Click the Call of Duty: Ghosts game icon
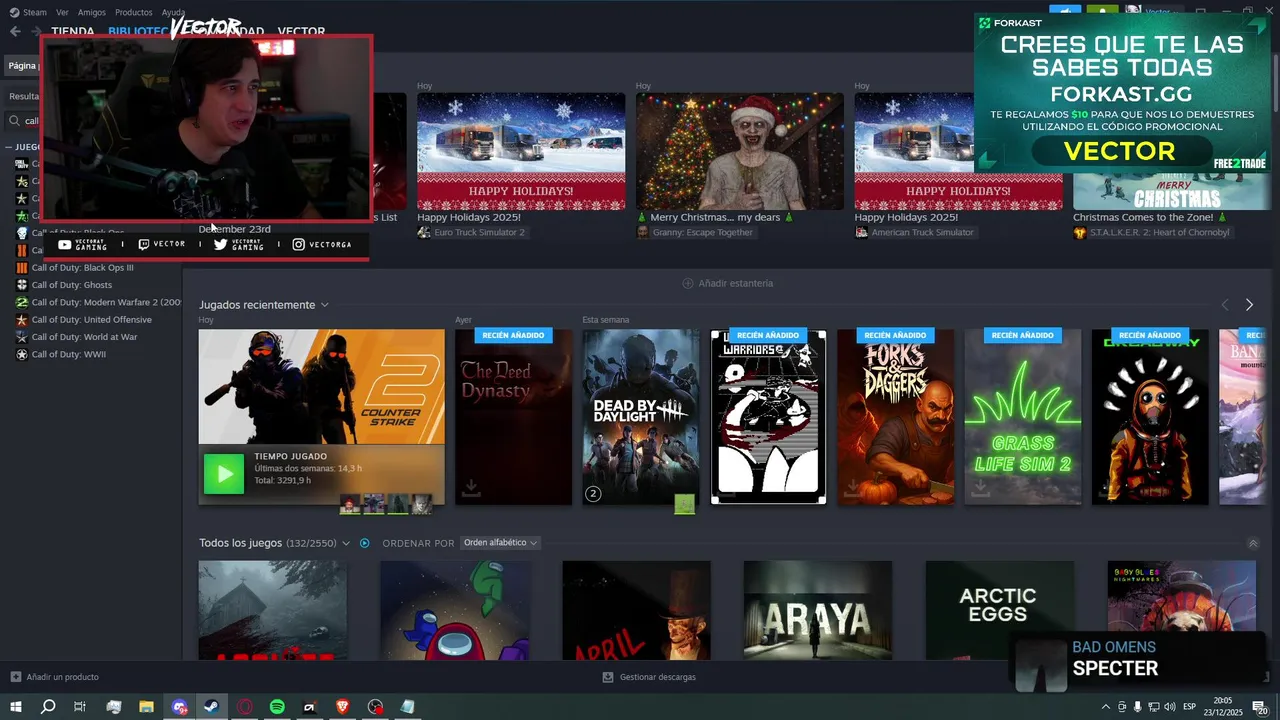 (22, 285)
